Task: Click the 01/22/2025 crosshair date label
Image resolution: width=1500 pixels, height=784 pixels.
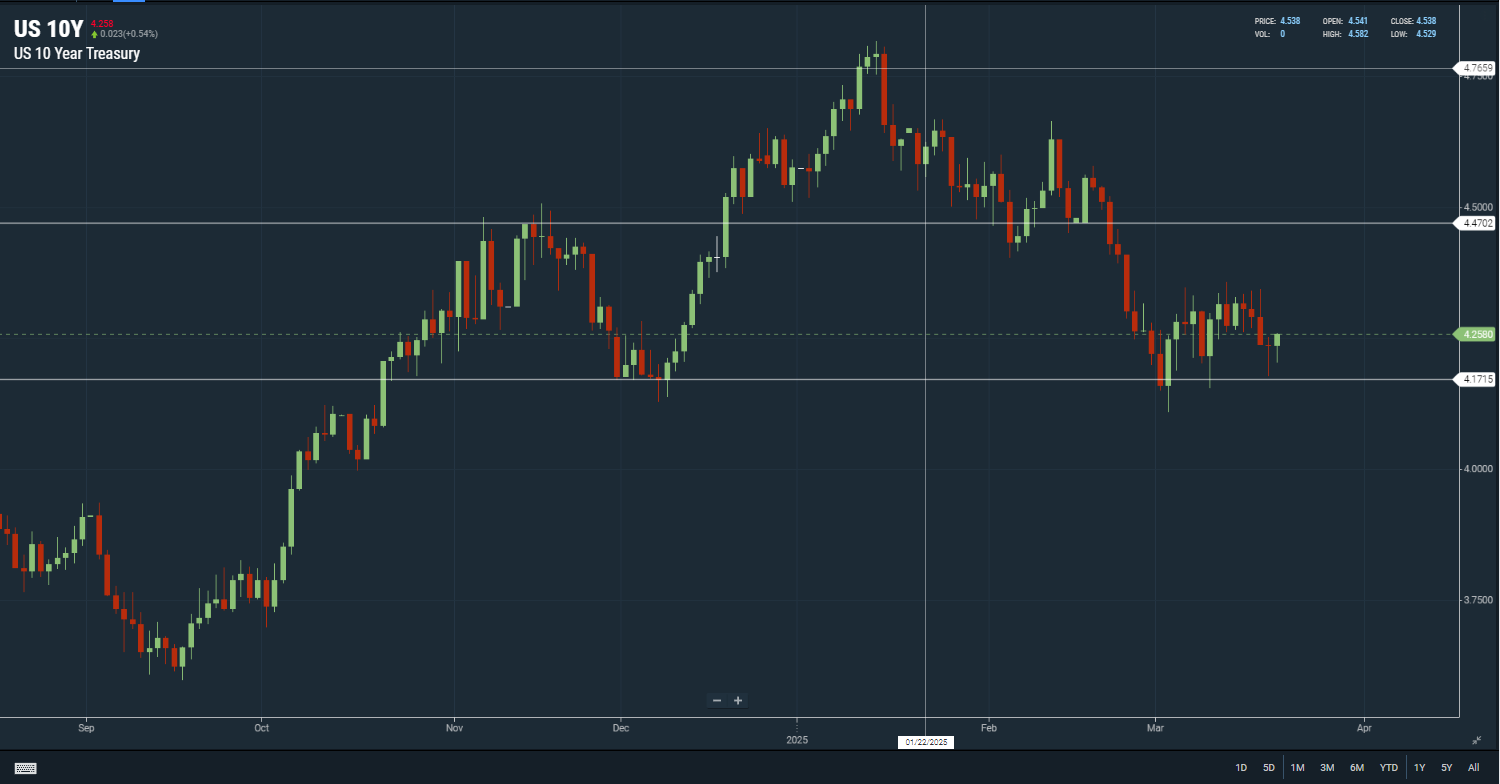Action: click(927, 742)
